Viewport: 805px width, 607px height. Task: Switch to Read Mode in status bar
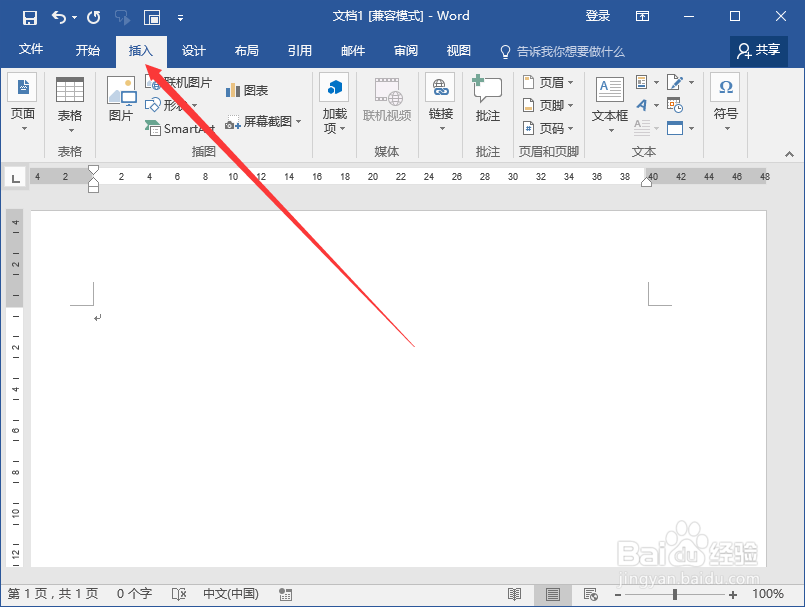click(514, 593)
